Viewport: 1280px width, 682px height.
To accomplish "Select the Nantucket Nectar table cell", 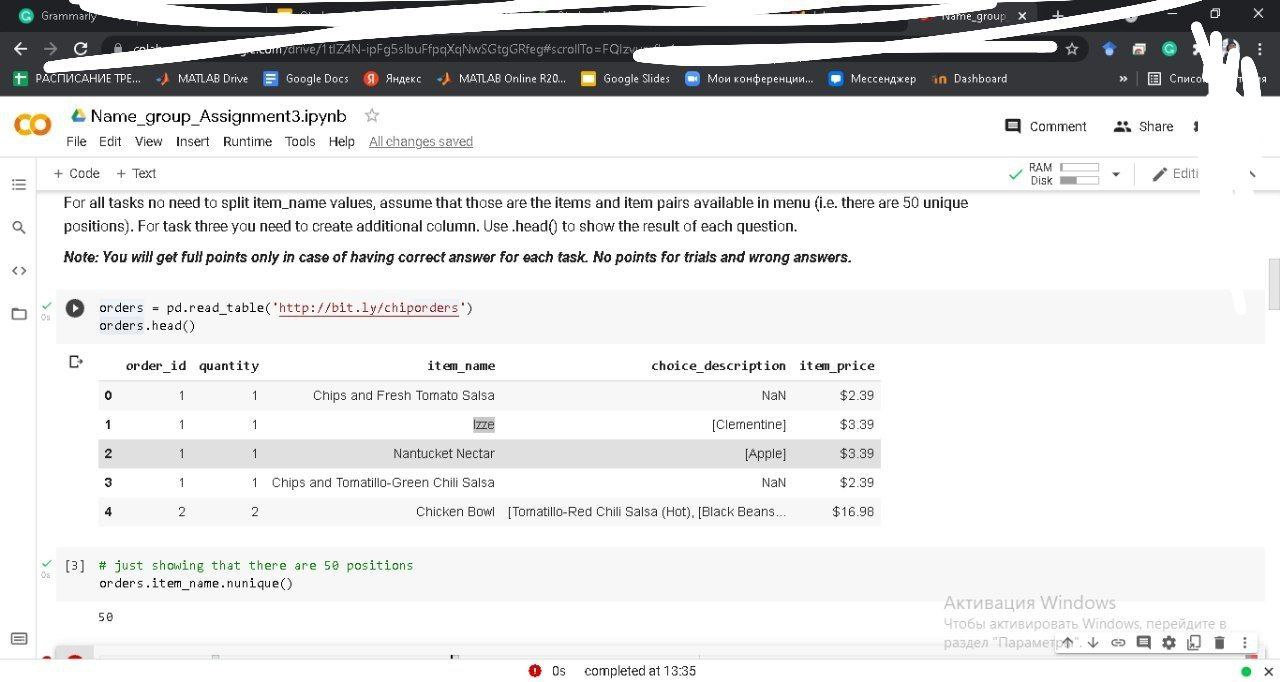I will pyautogui.click(x=444, y=454).
